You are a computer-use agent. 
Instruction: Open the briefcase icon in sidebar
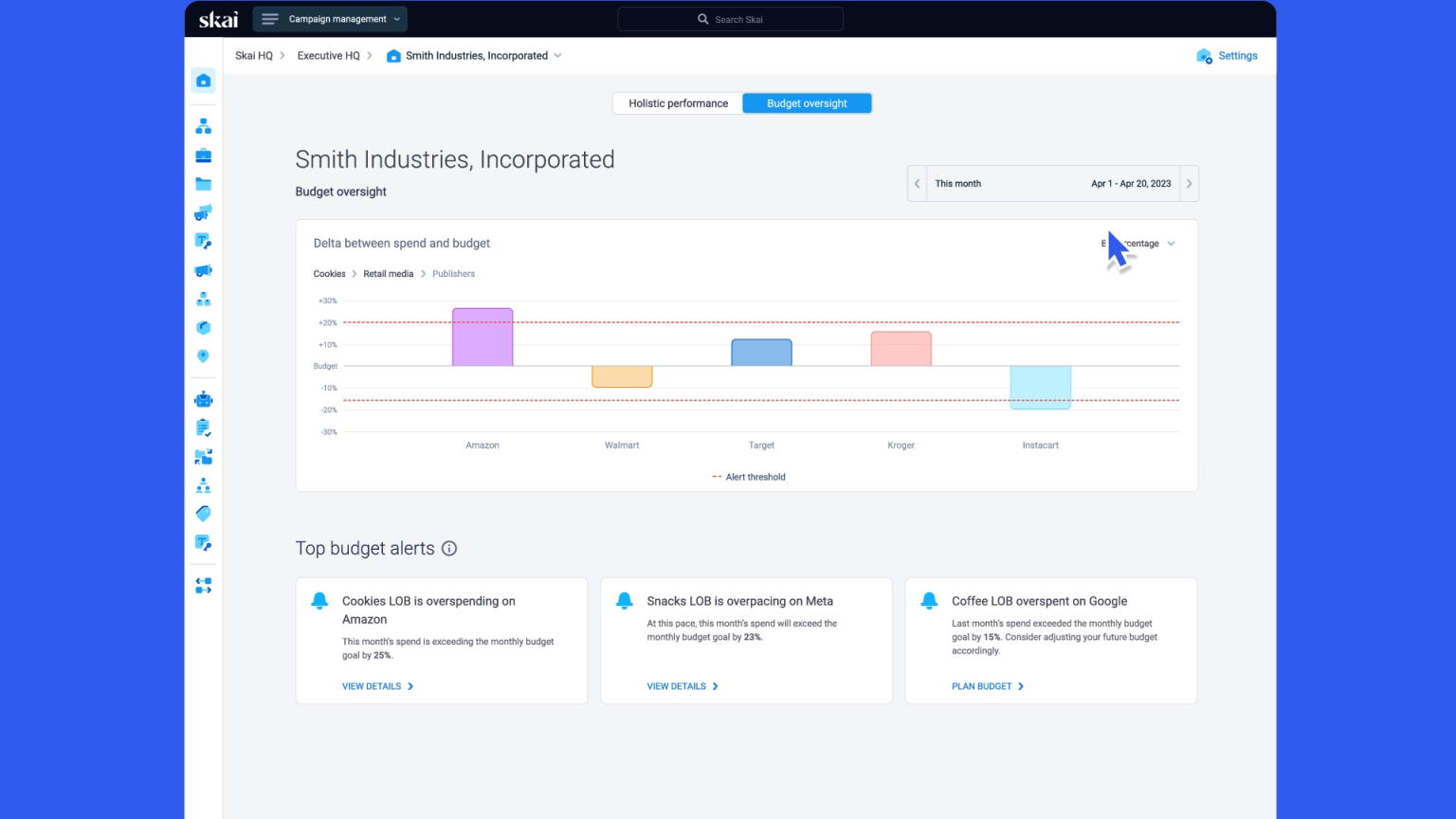click(203, 155)
